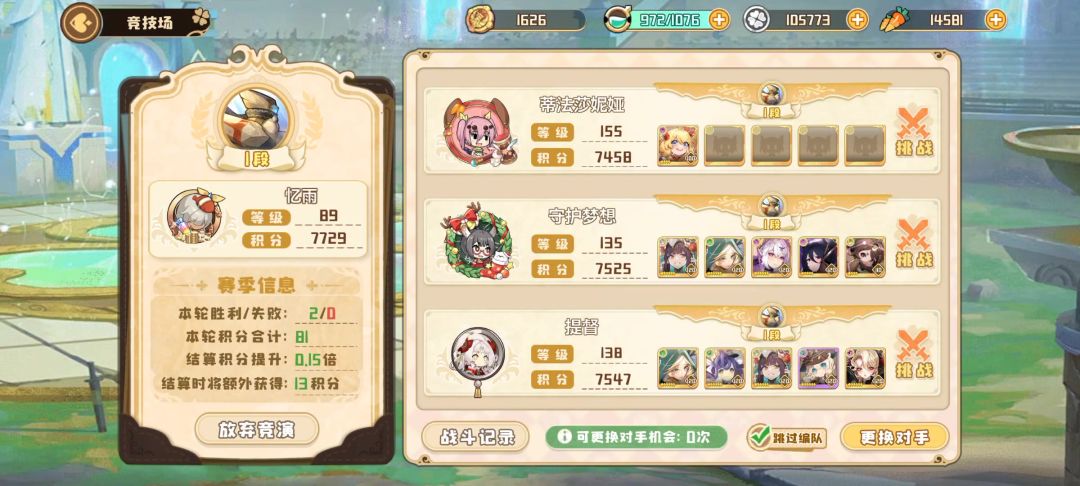Add more stamina with the plus beside 972/1076

(718, 20)
